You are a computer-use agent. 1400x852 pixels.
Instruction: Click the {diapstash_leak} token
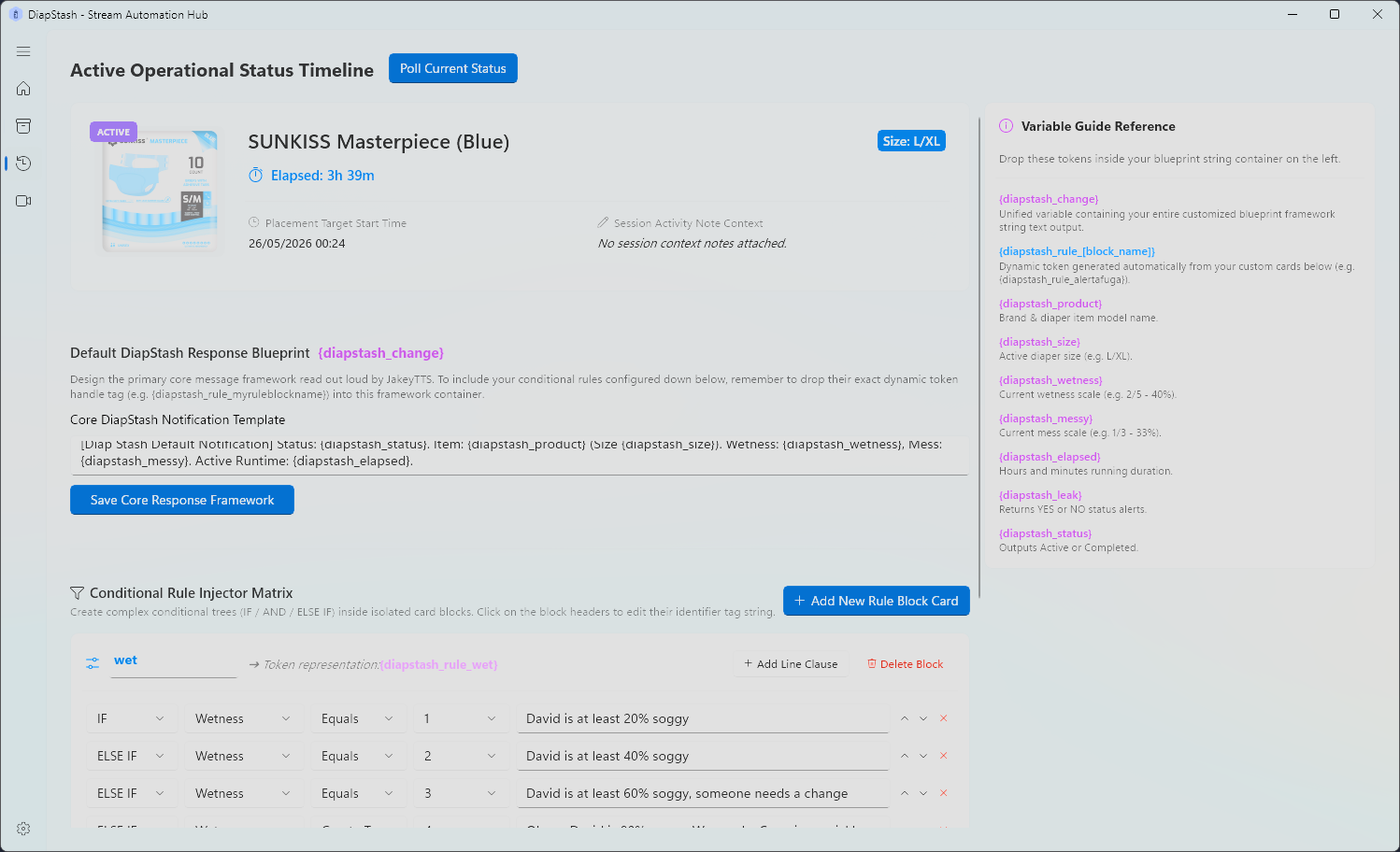click(1040, 495)
